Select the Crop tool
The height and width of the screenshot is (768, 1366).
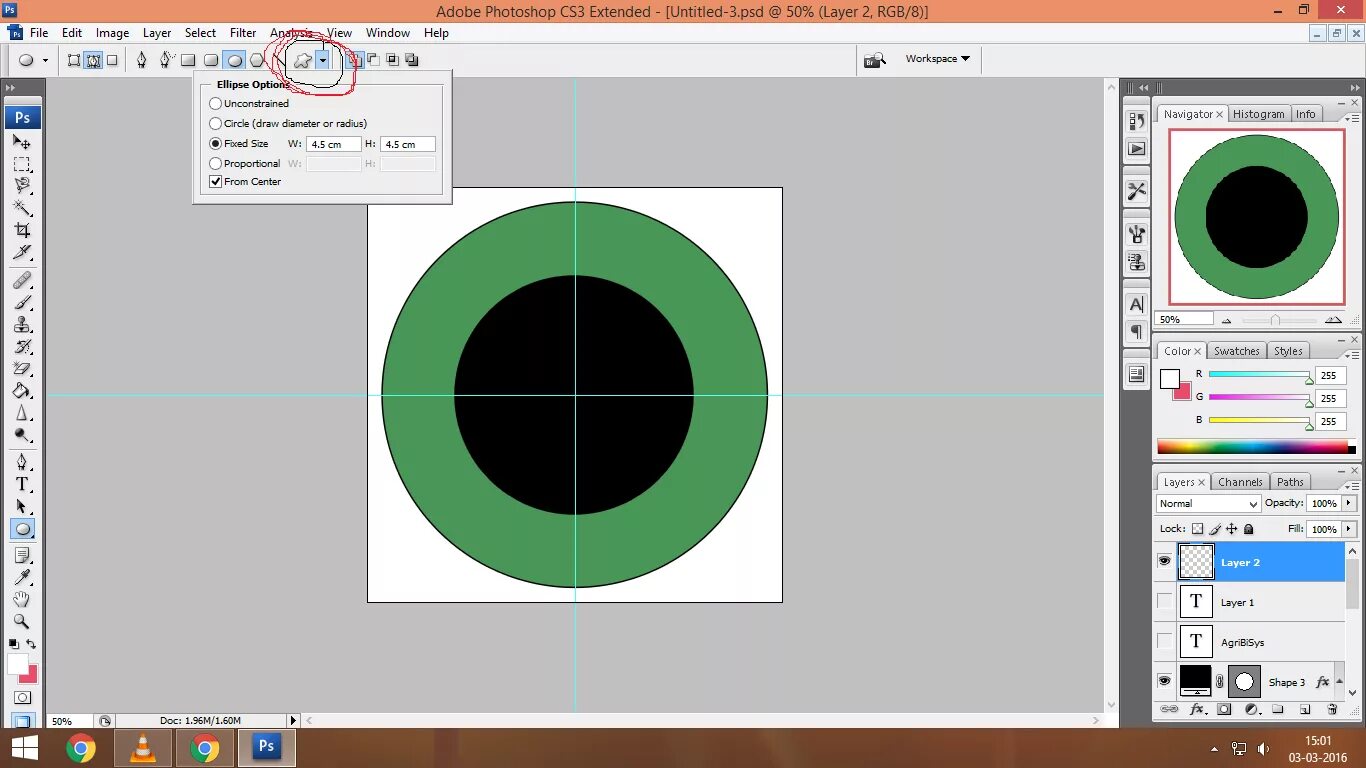pyautogui.click(x=22, y=230)
